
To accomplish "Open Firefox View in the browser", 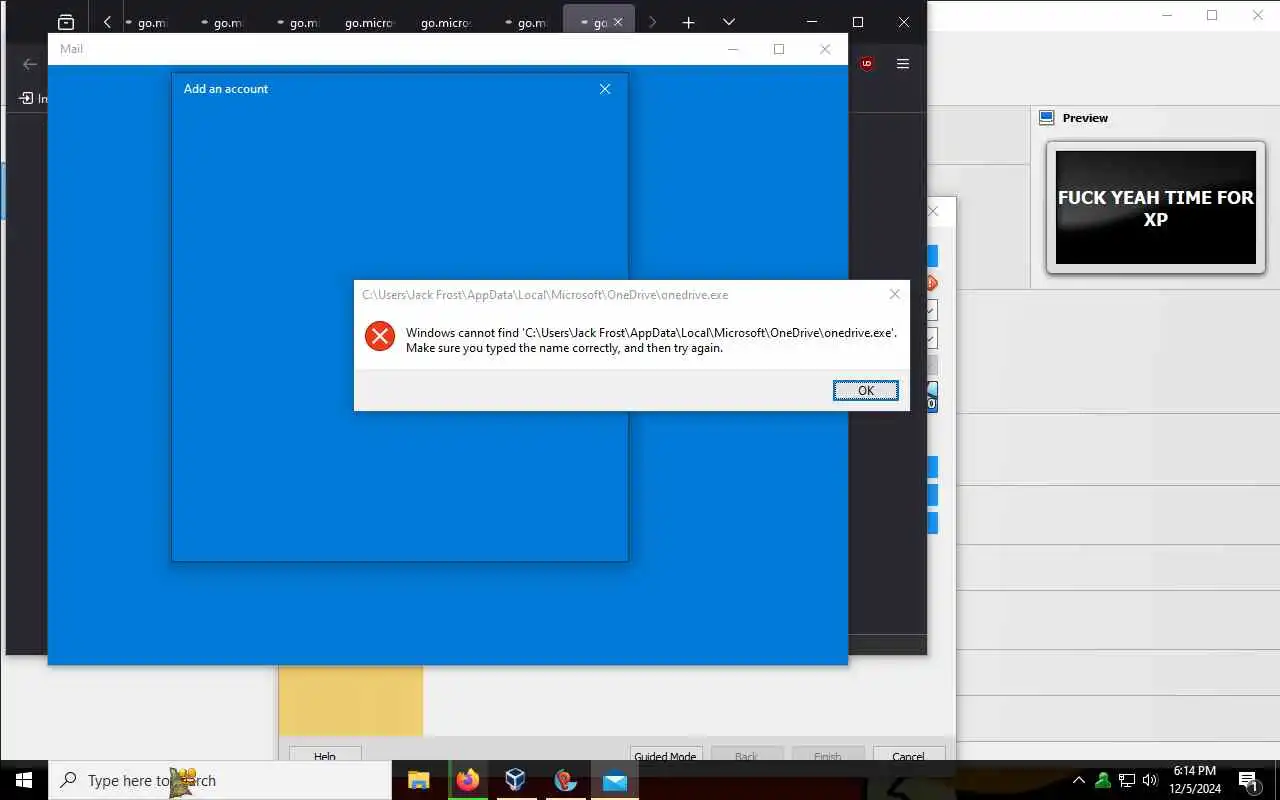I will [x=66, y=22].
